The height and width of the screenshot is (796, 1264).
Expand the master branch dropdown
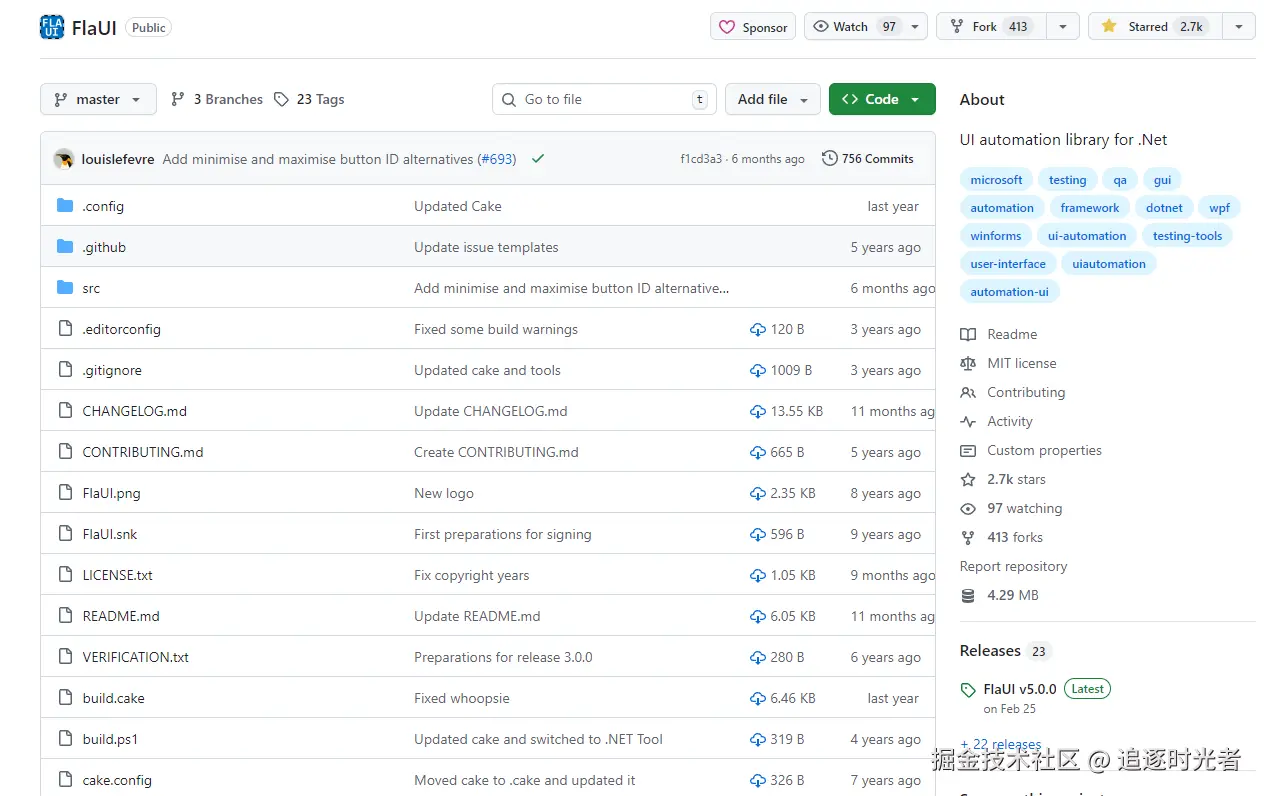tap(98, 99)
